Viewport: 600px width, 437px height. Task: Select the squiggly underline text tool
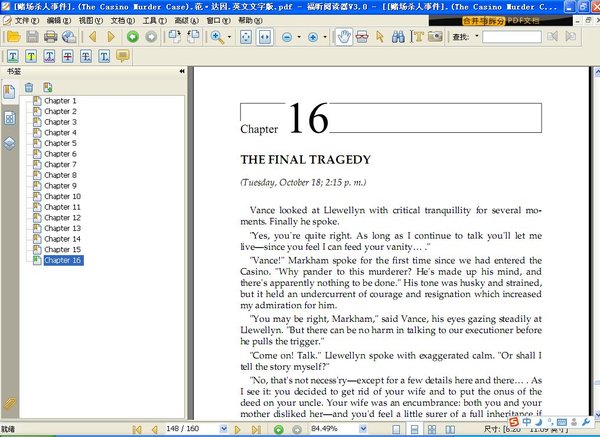coord(49,56)
